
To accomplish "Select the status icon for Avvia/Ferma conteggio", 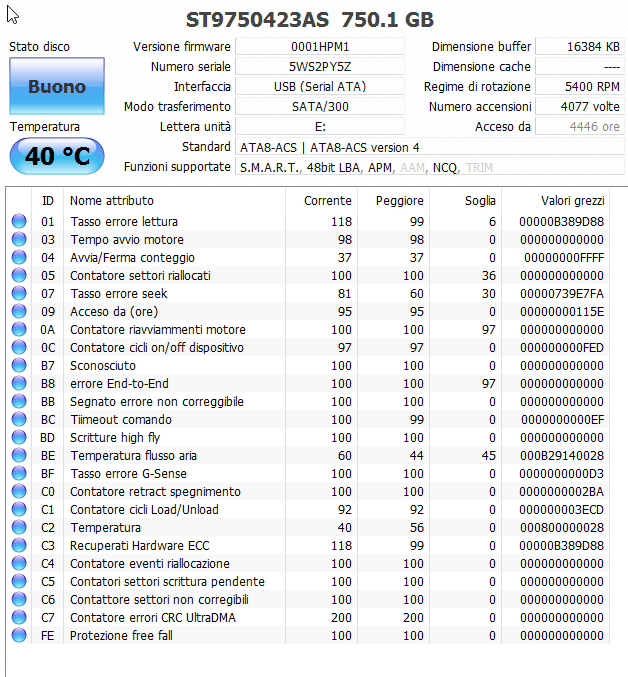I will (19, 257).
